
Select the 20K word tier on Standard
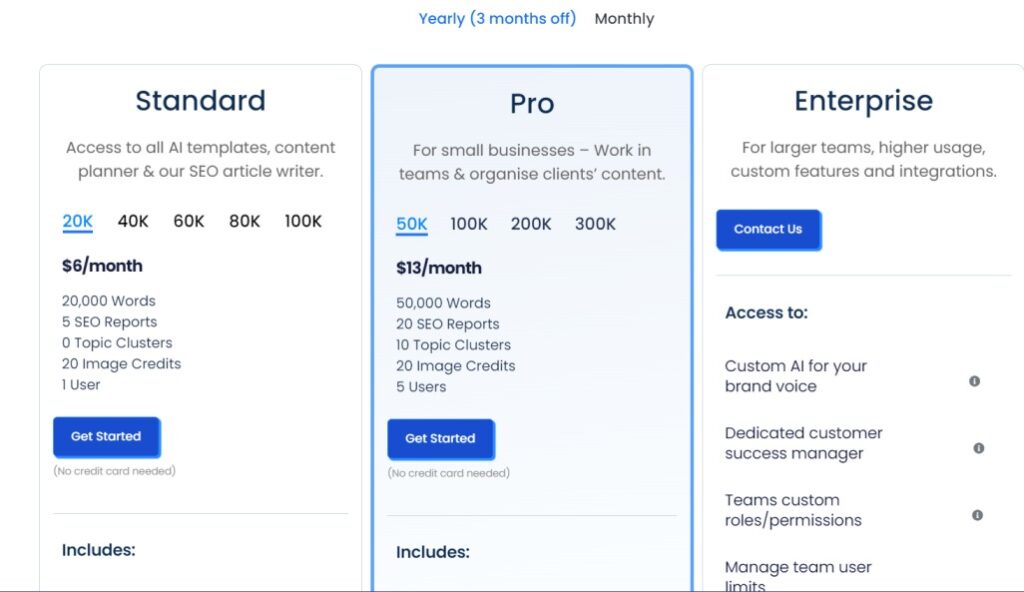pyautogui.click(x=77, y=221)
